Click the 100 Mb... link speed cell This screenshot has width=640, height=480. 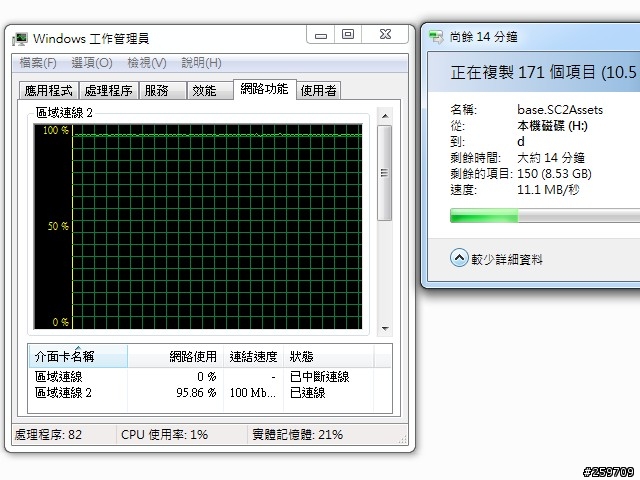point(253,393)
